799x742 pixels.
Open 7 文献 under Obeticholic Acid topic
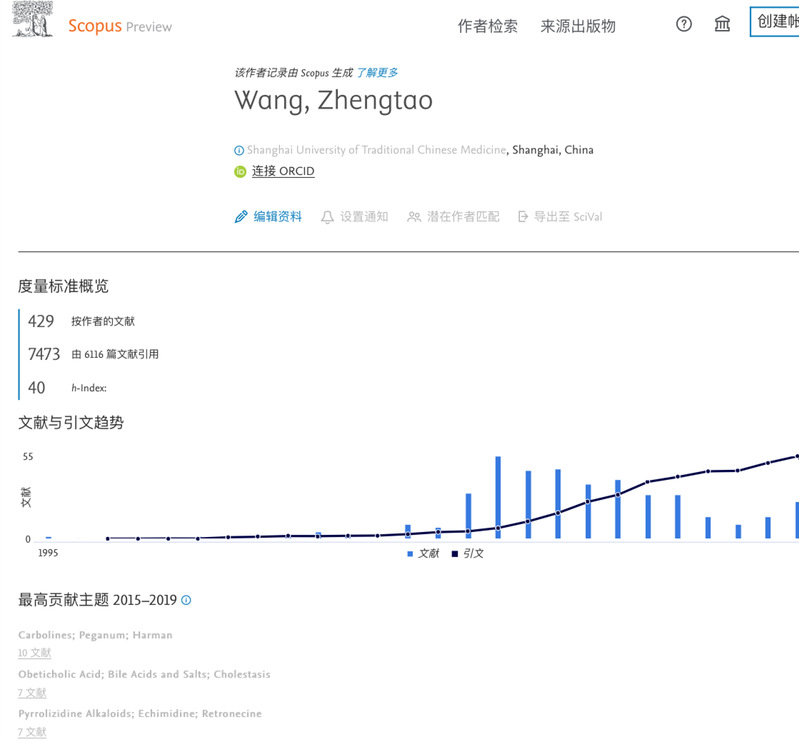32,693
